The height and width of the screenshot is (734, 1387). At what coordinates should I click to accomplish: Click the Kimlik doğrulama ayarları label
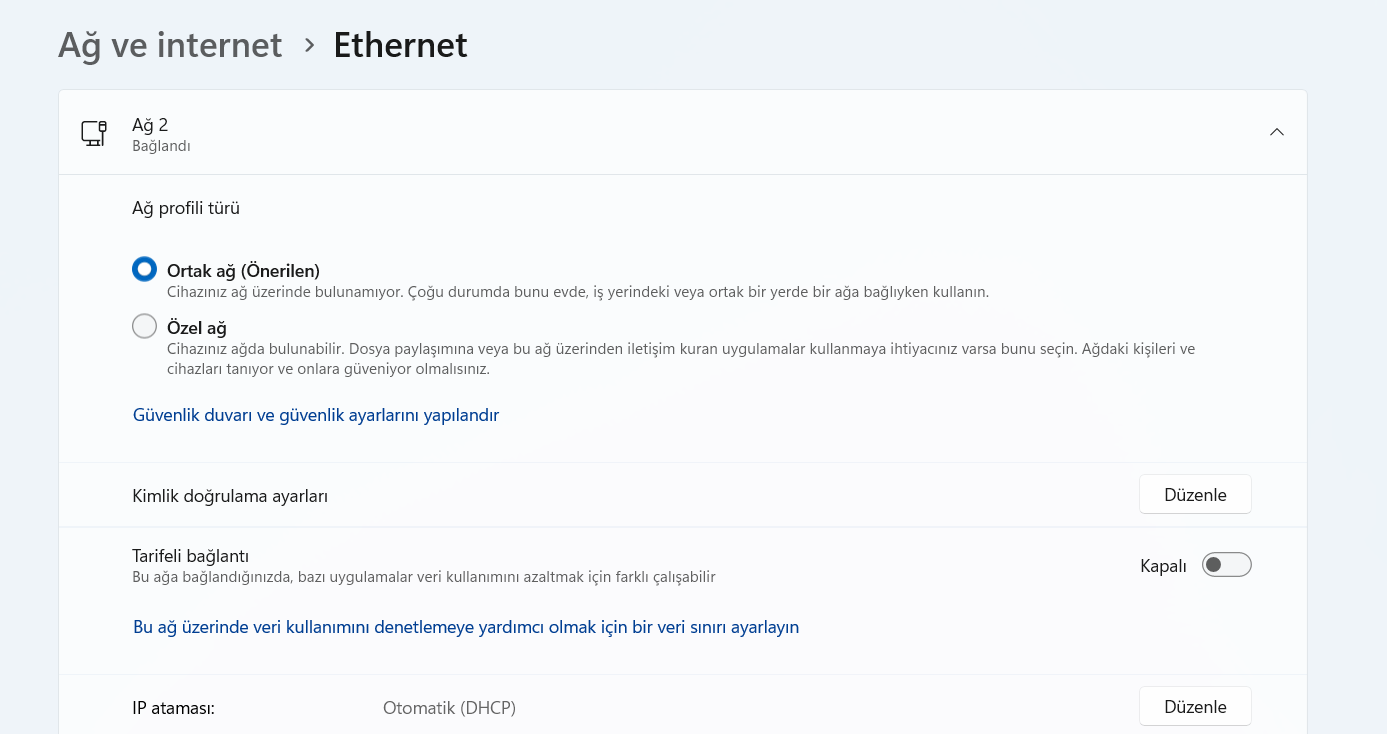pos(230,496)
